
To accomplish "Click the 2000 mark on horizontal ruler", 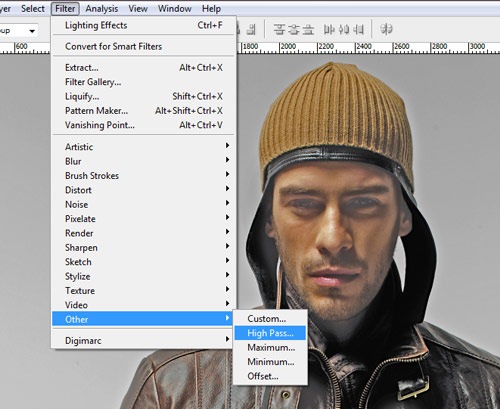I will [288, 47].
